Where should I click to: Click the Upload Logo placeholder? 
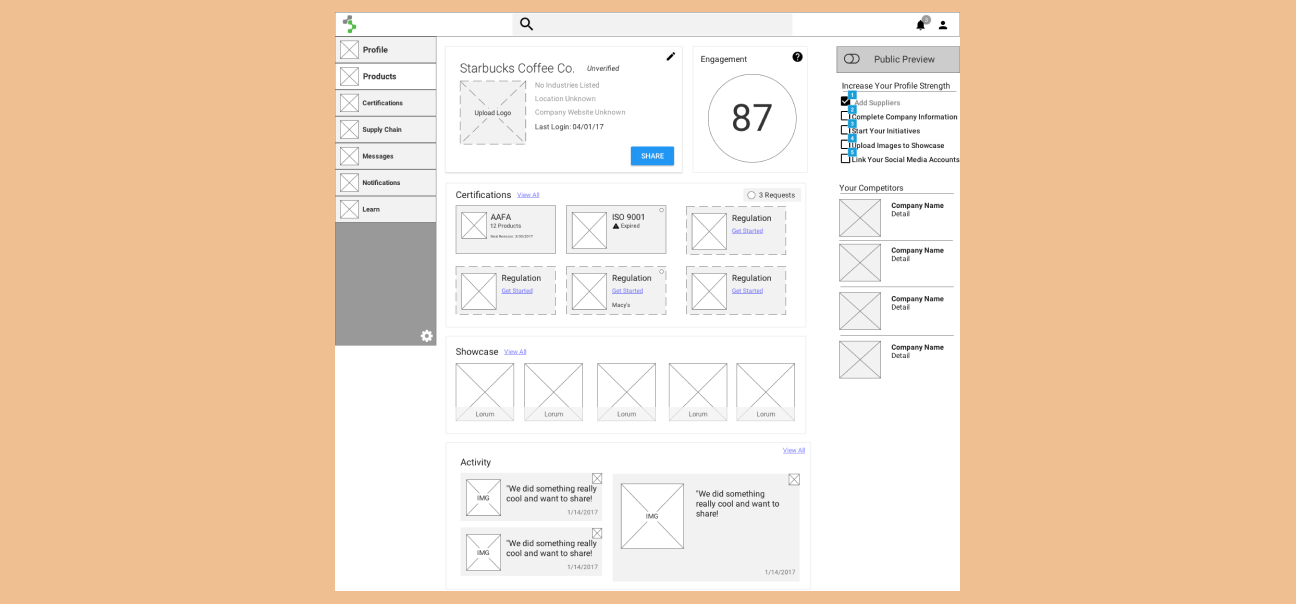tap(493, 113)
